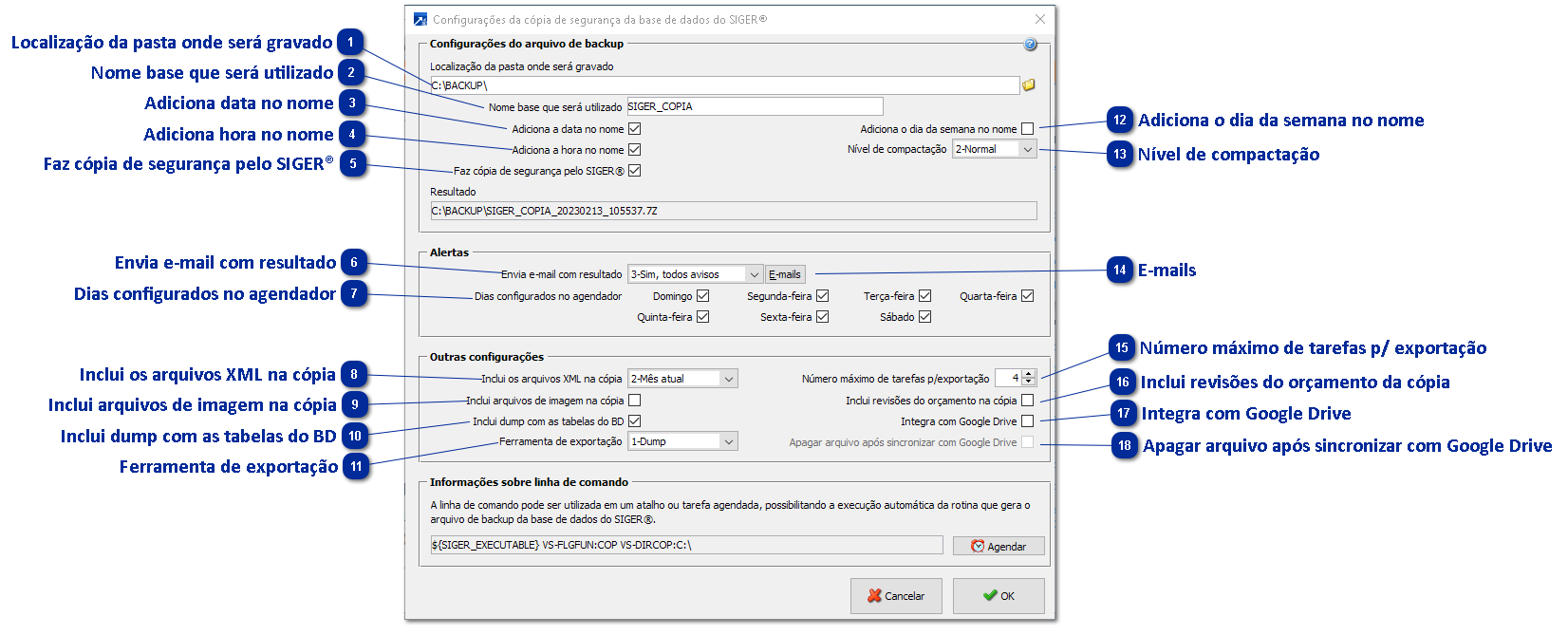
Task: Toggle 'Adiciona a hora no nome' checkbox
Action: [x=635, y=150]
